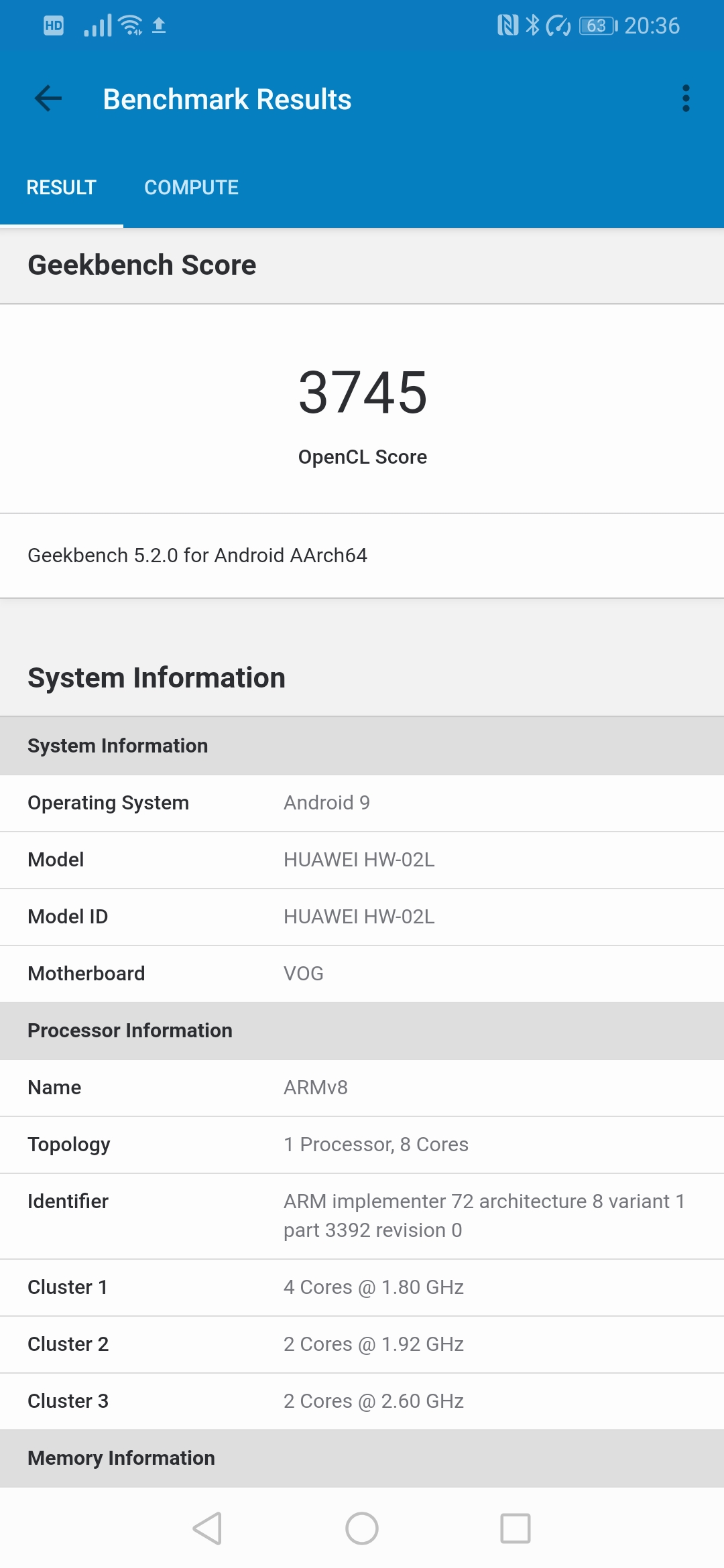Image resolution: width=724 pixels, height=1568 pixels.
Task: Tap the Wi-Fi signal icon
Action: [x=130, y=25]
